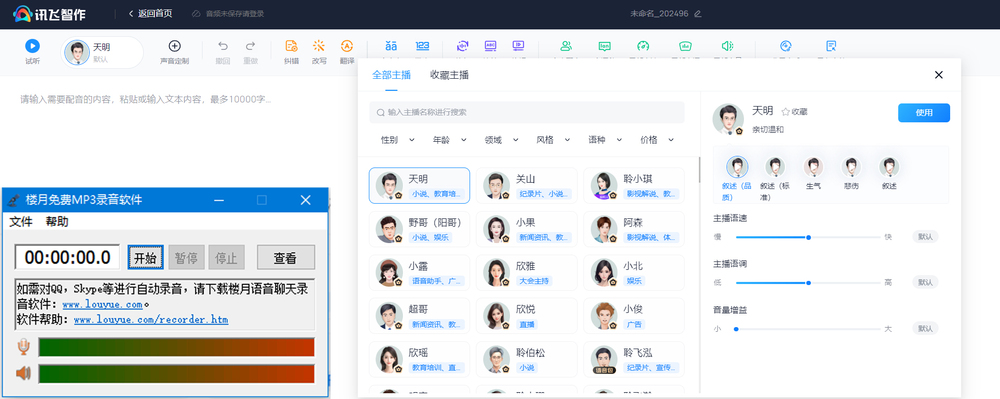Open the 声音定制 voice customization icon

click(174, 46)
